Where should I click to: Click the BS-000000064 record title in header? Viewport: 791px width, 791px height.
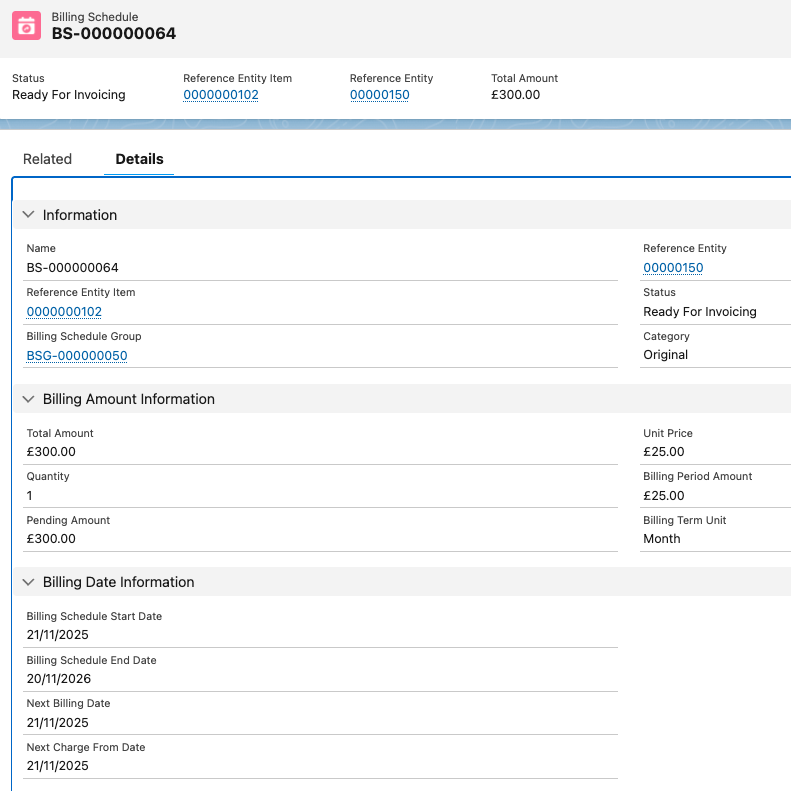coord(114,34)
